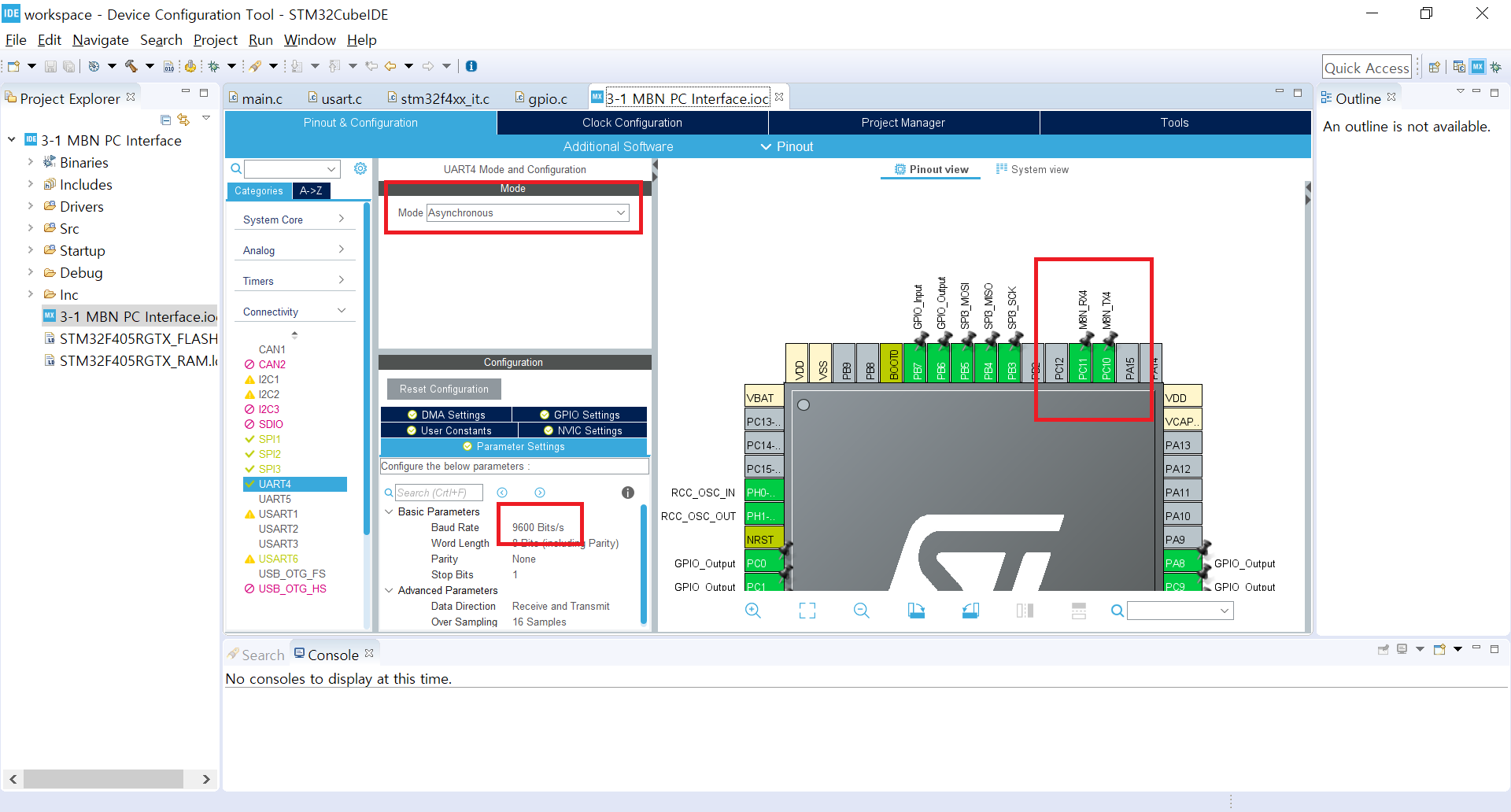Select UART5 in the Connectivity list
This screenshot has height=812, width=1511.
coord(275,499)
